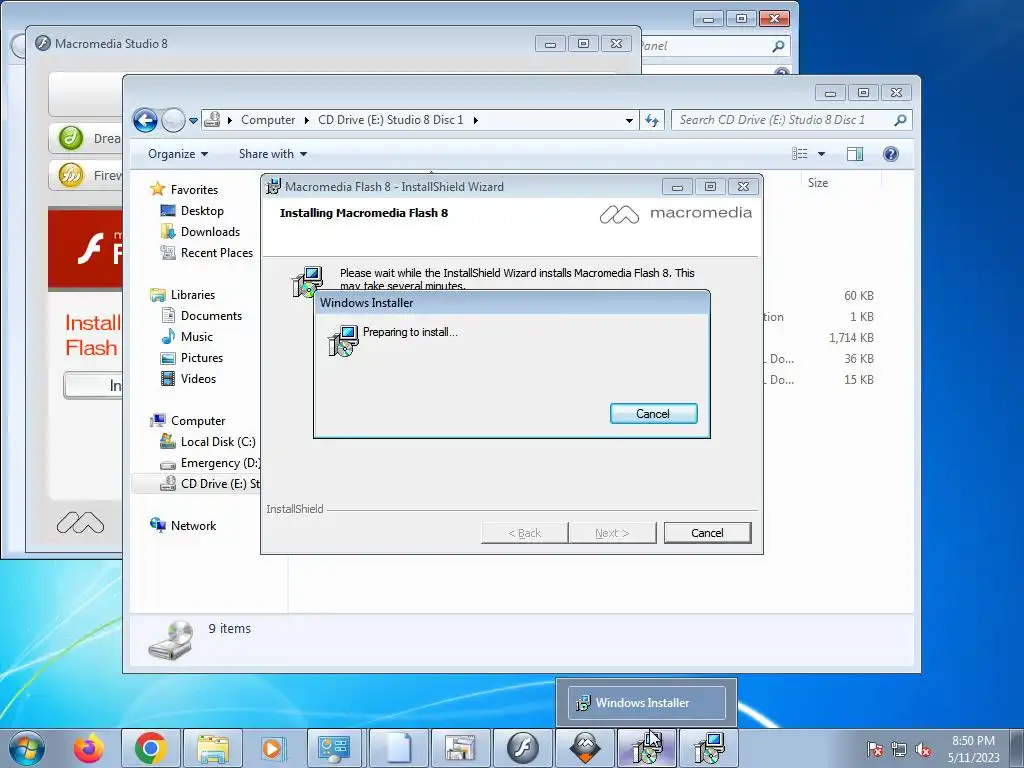Image resolution: width=1024 pixels, height=768 pixels.
Task: Click the 15 KB size cell
Action: coord(858,379)
